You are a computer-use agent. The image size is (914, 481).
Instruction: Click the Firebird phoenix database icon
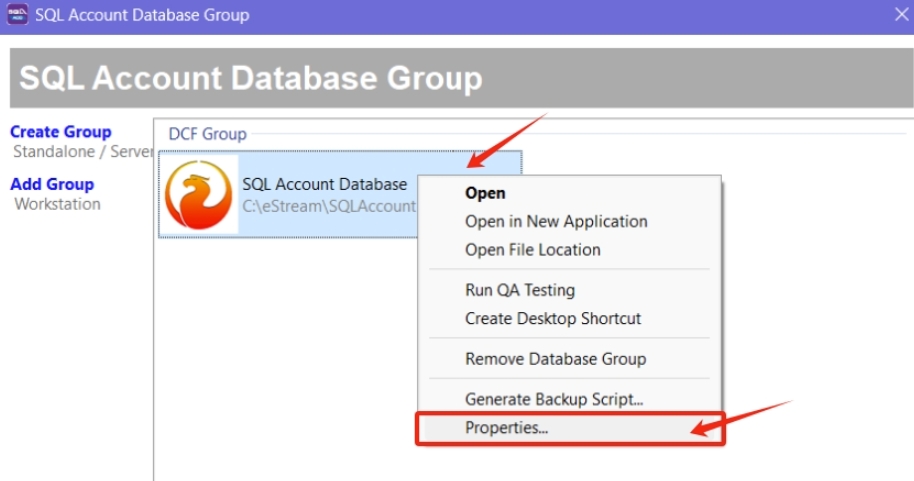[x=197, y=195]
